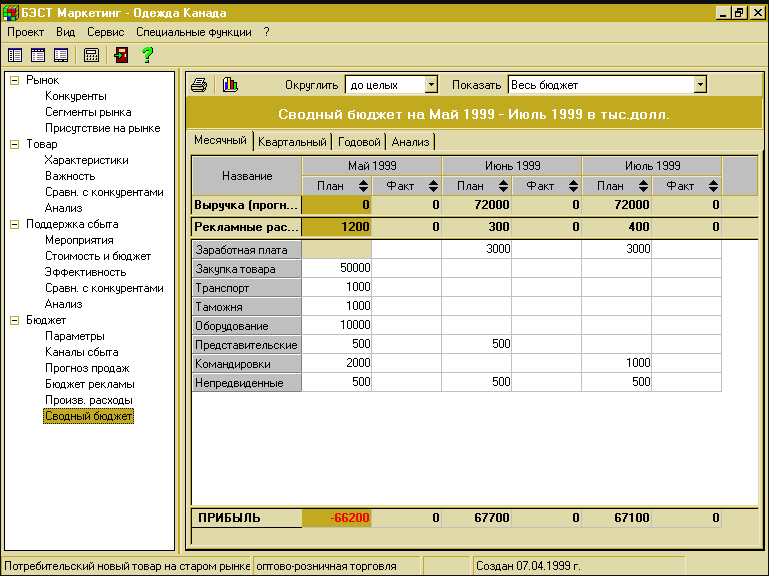Image resolution: width=769 pixels, height=576 pixels.
Task: Switch to the Анализ budget tab
Action: [410, 142]
